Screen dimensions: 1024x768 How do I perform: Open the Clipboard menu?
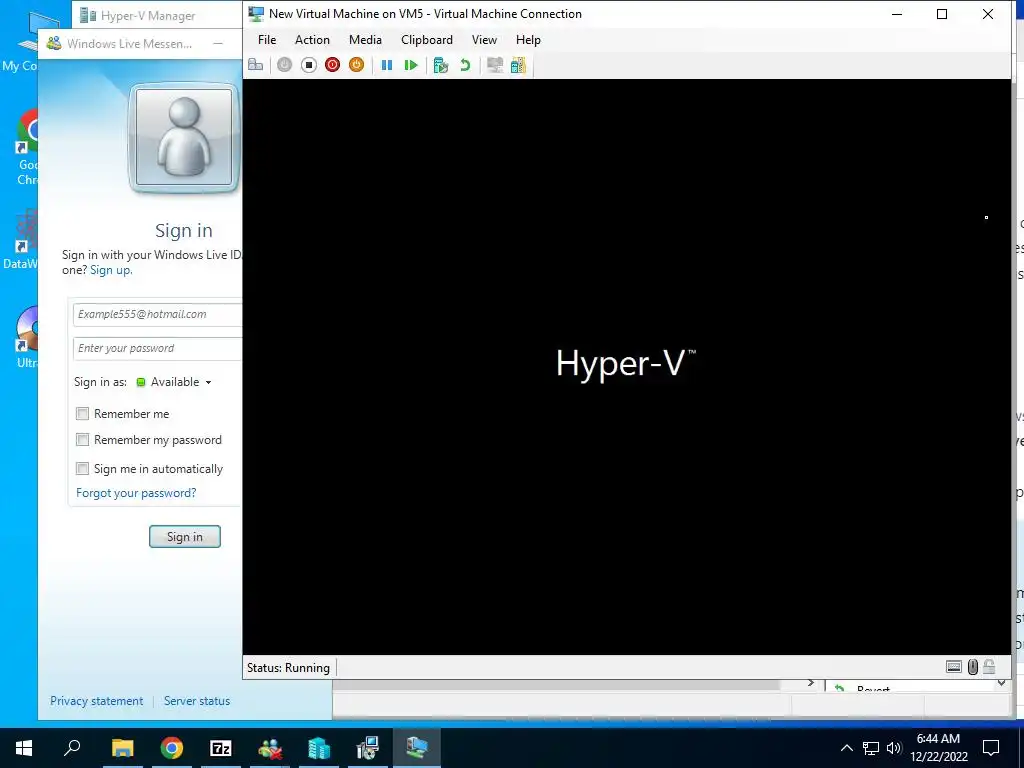click(427, 40)
